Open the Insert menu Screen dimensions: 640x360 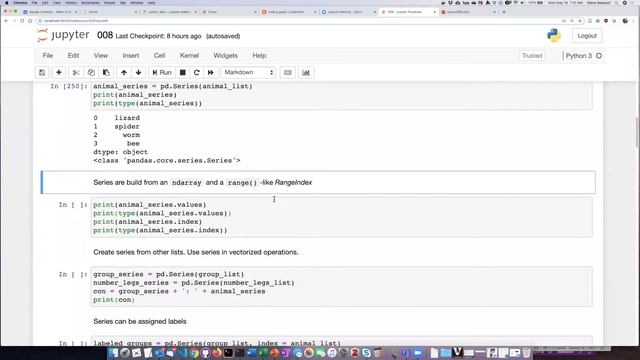click(131, 56)
